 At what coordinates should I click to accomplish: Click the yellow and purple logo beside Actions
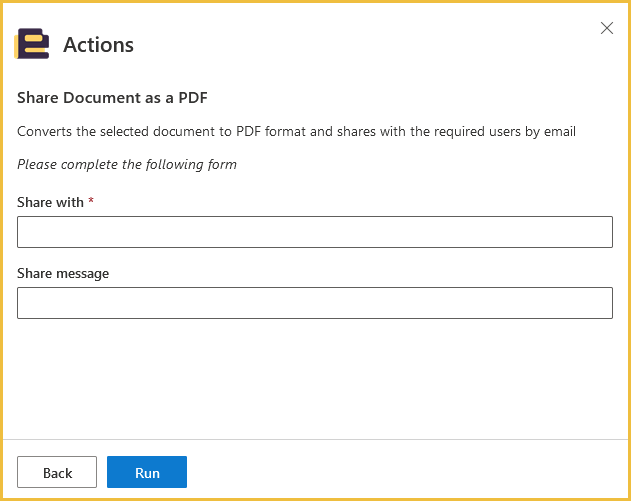pos(32,43)
